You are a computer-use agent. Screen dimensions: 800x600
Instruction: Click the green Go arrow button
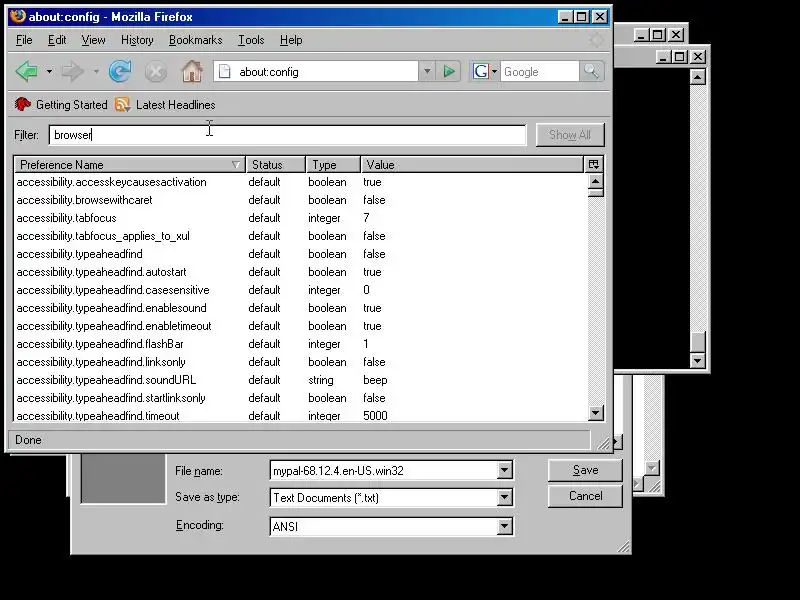449,71
